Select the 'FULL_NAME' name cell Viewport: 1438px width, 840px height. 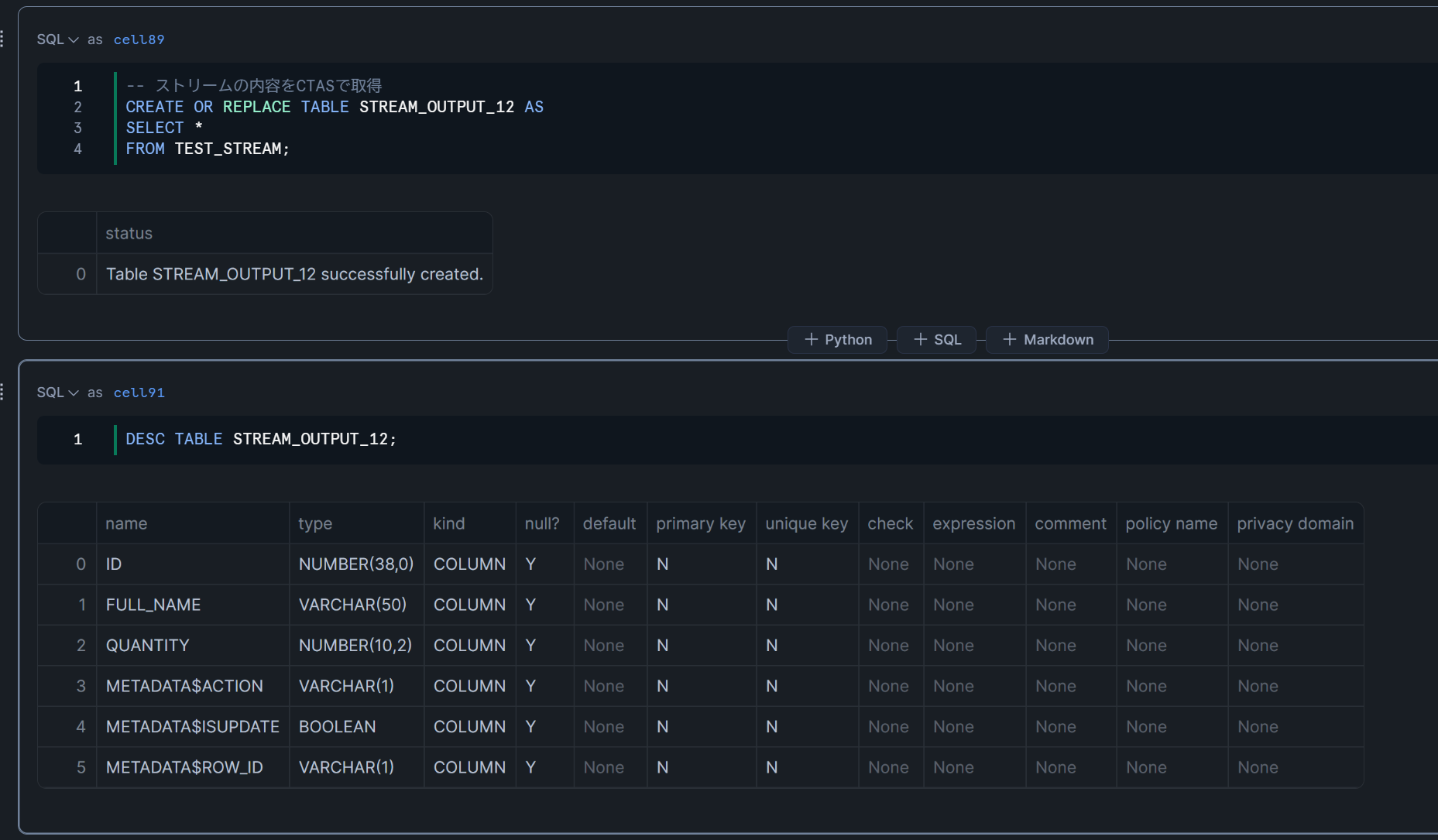193,605
